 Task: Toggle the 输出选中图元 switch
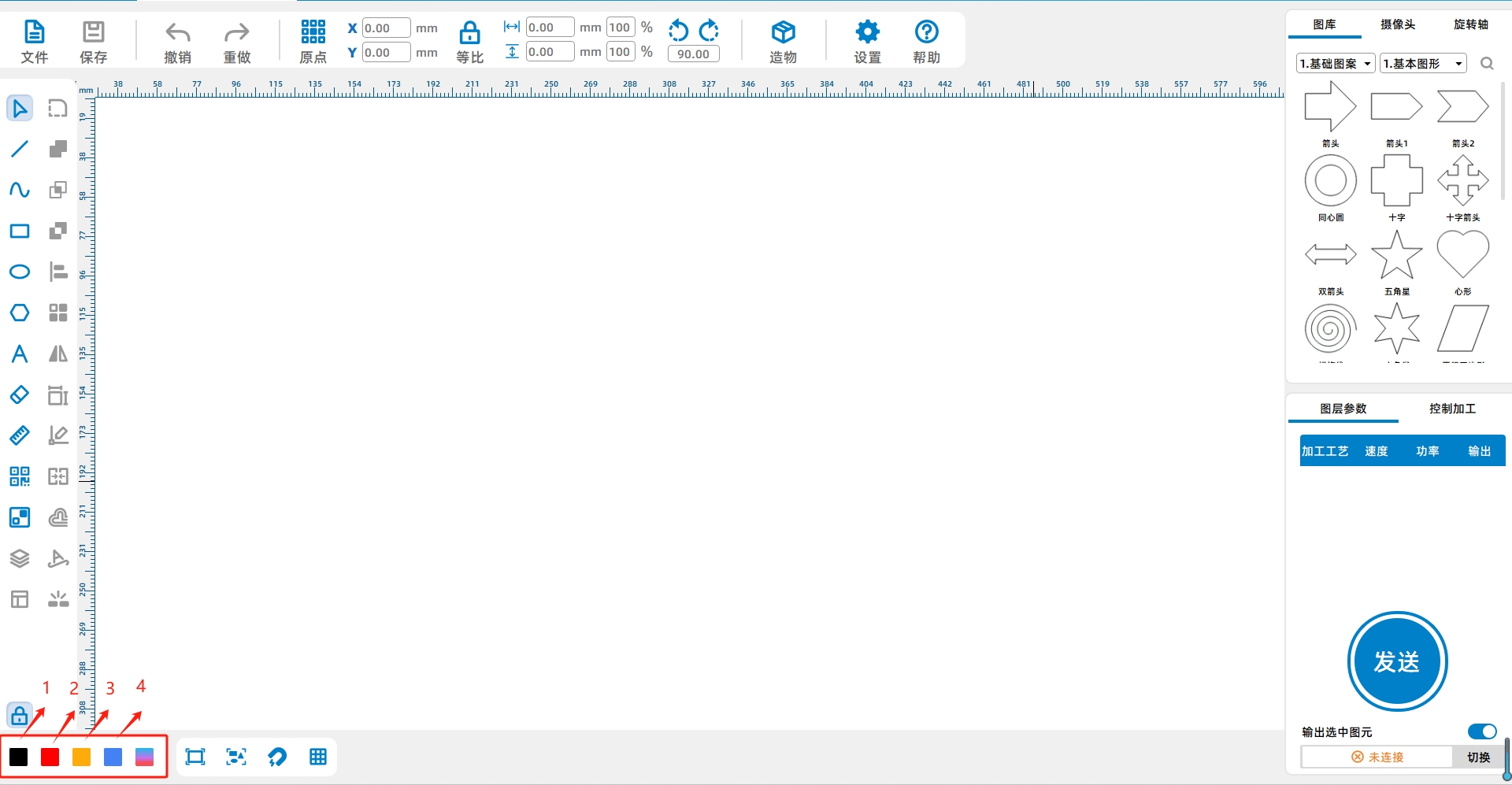[1482, 731]
